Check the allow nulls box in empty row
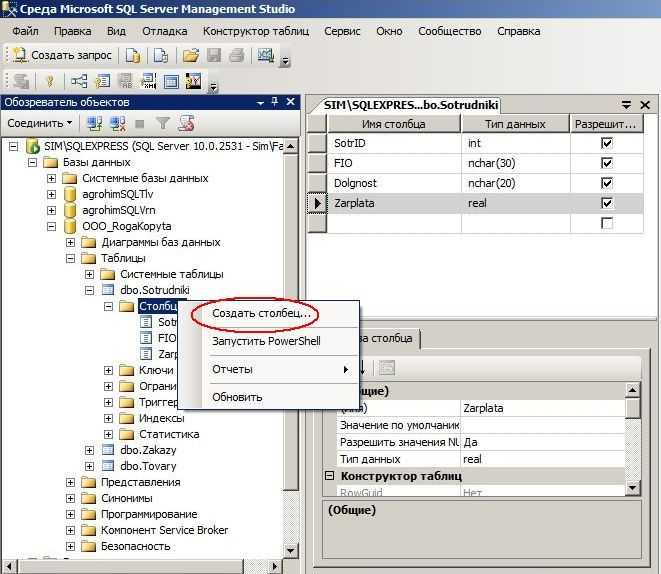The height and width of the screenshot is (574, 661). (x=606, y=223)
